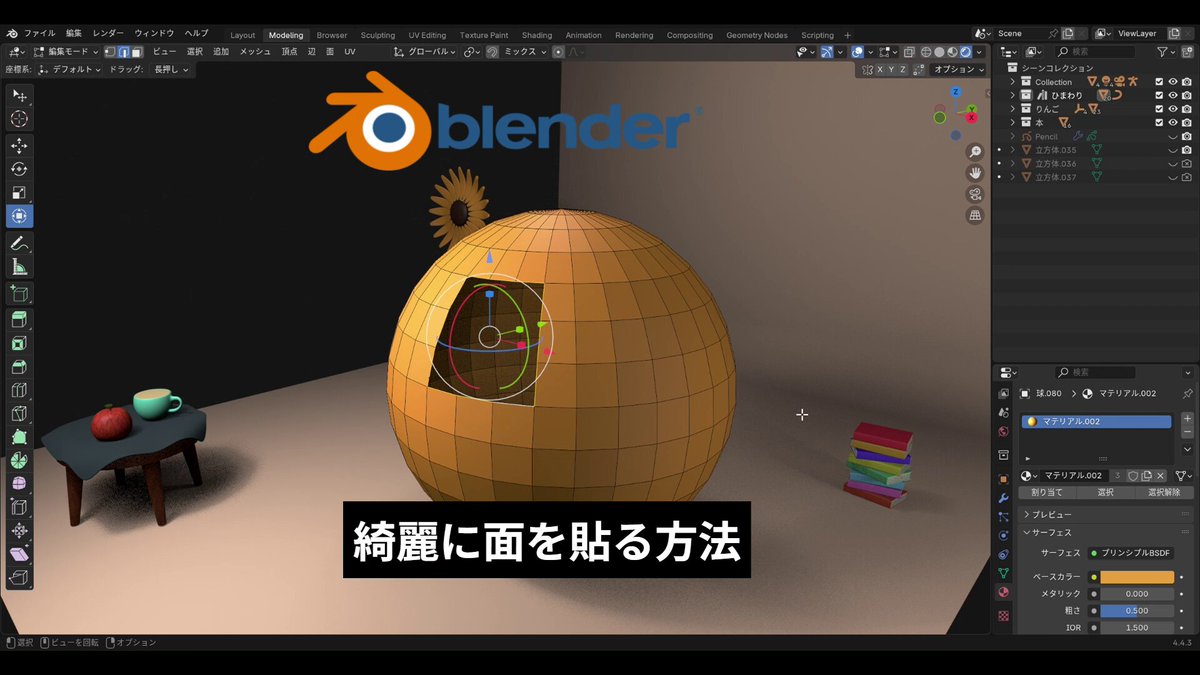Open the デフォルト coordinate dropdown
The height and width of the screenshot is (675, 1200).
point(70,70)
